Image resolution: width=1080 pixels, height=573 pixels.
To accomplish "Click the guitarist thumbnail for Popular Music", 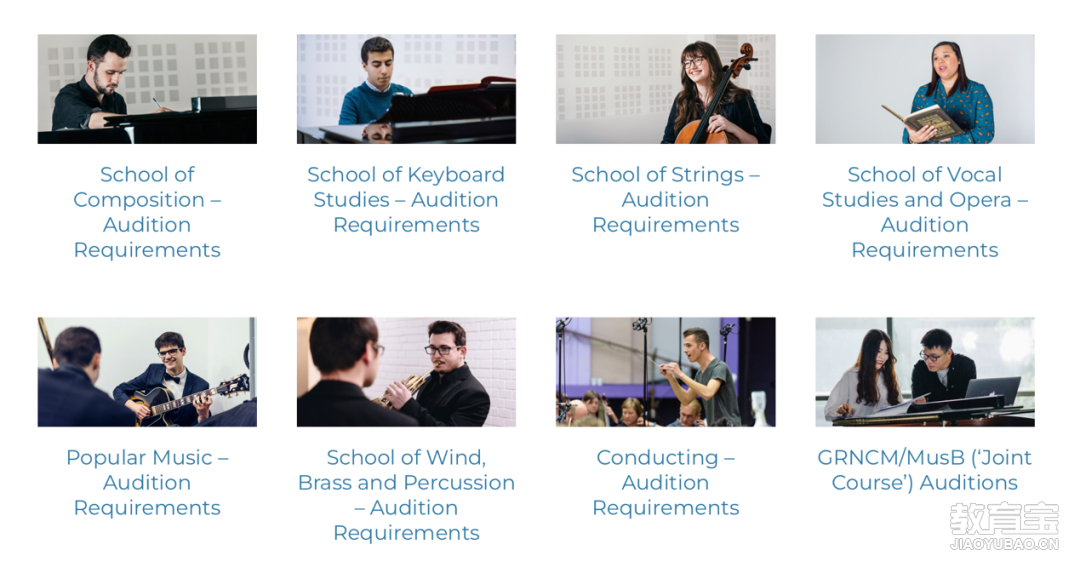I will coord(147,372).
